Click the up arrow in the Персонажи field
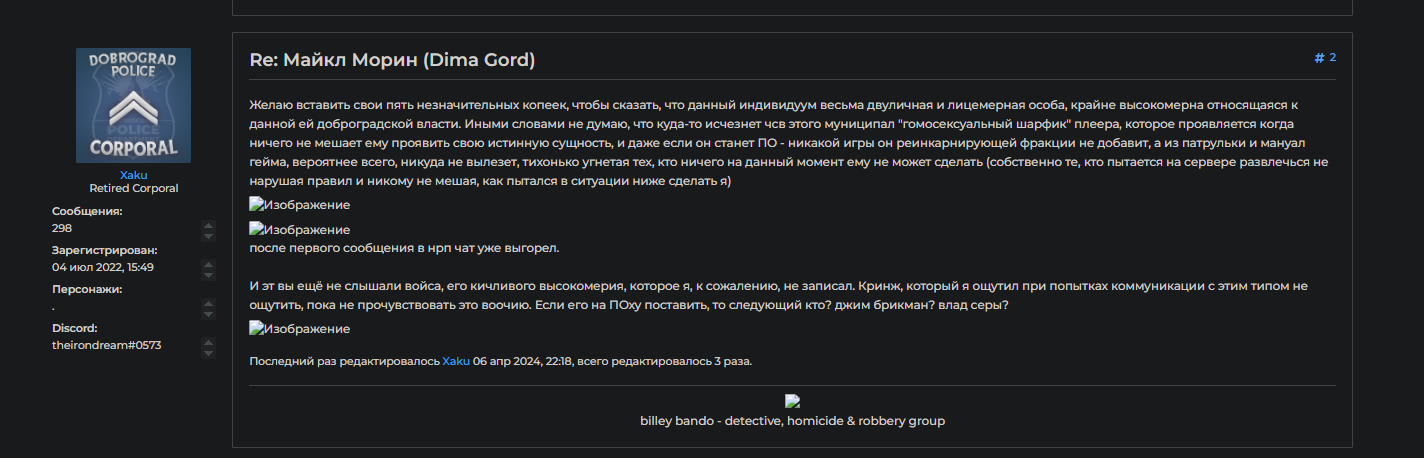Image resolution: width=1424 pixels, height=458 pixels. click(209, 301)
